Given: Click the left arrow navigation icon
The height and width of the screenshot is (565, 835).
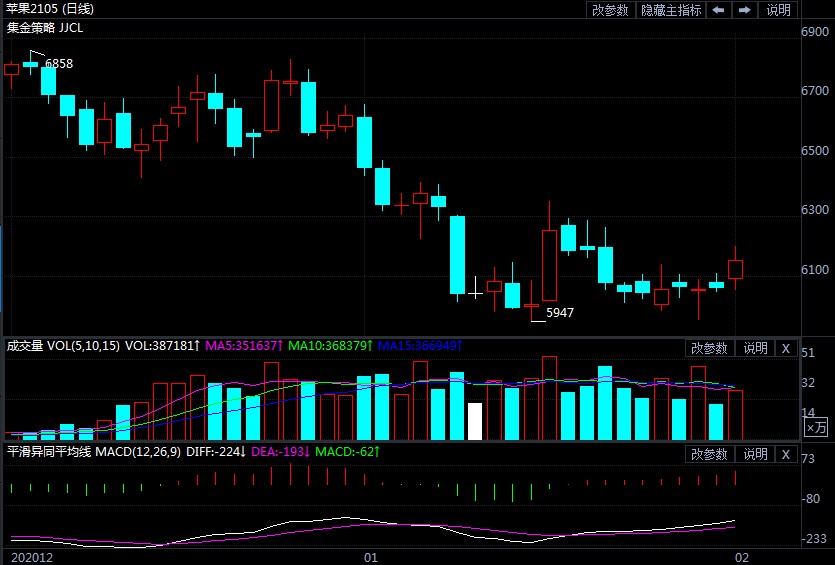Looking at the screenshot, I should click(718, 10).
